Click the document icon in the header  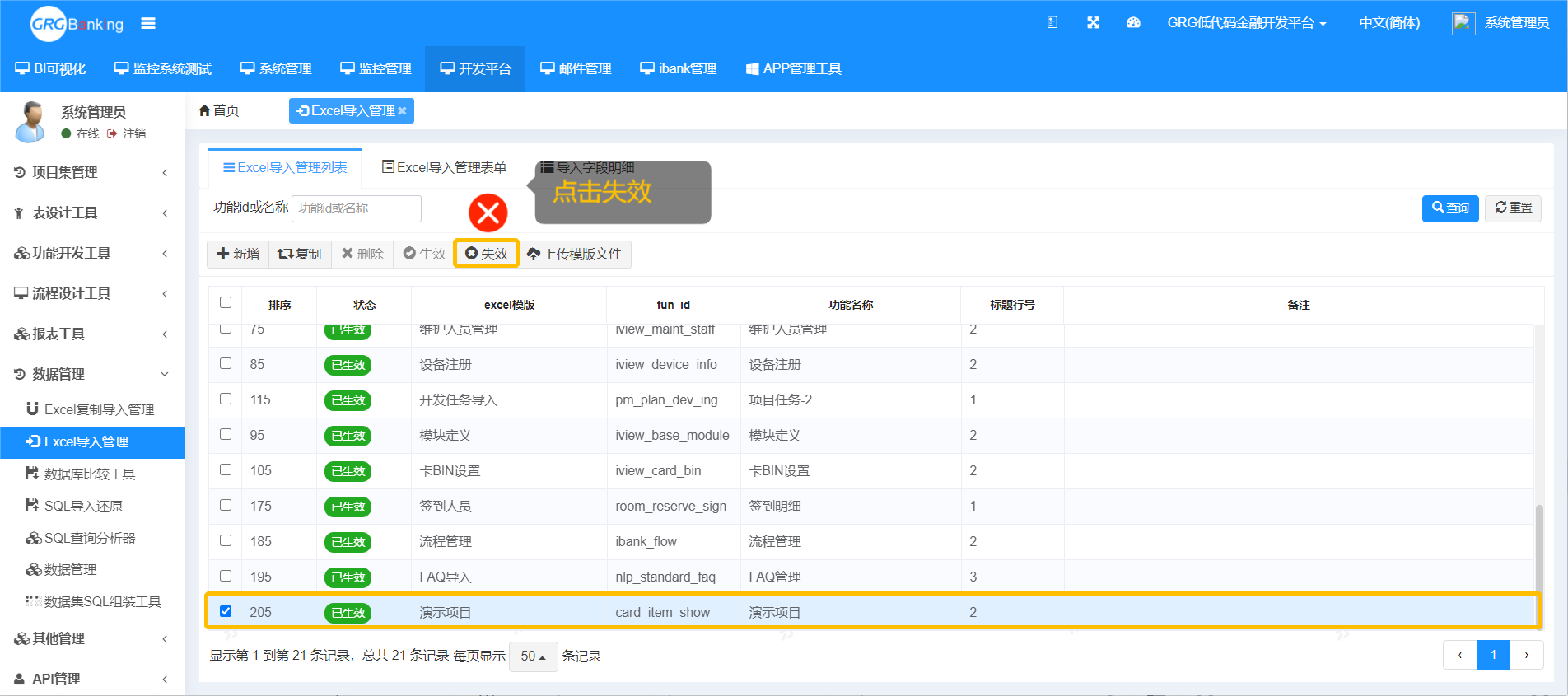1052,23
